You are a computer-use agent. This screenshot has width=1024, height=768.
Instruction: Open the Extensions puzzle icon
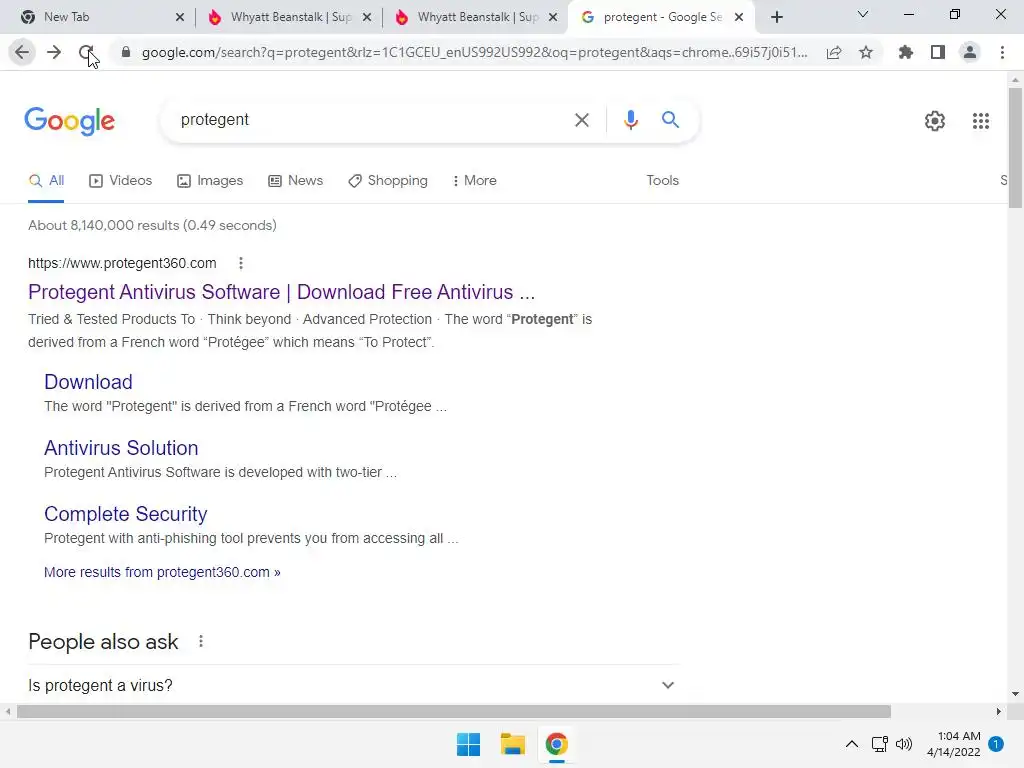coord(905,52)
